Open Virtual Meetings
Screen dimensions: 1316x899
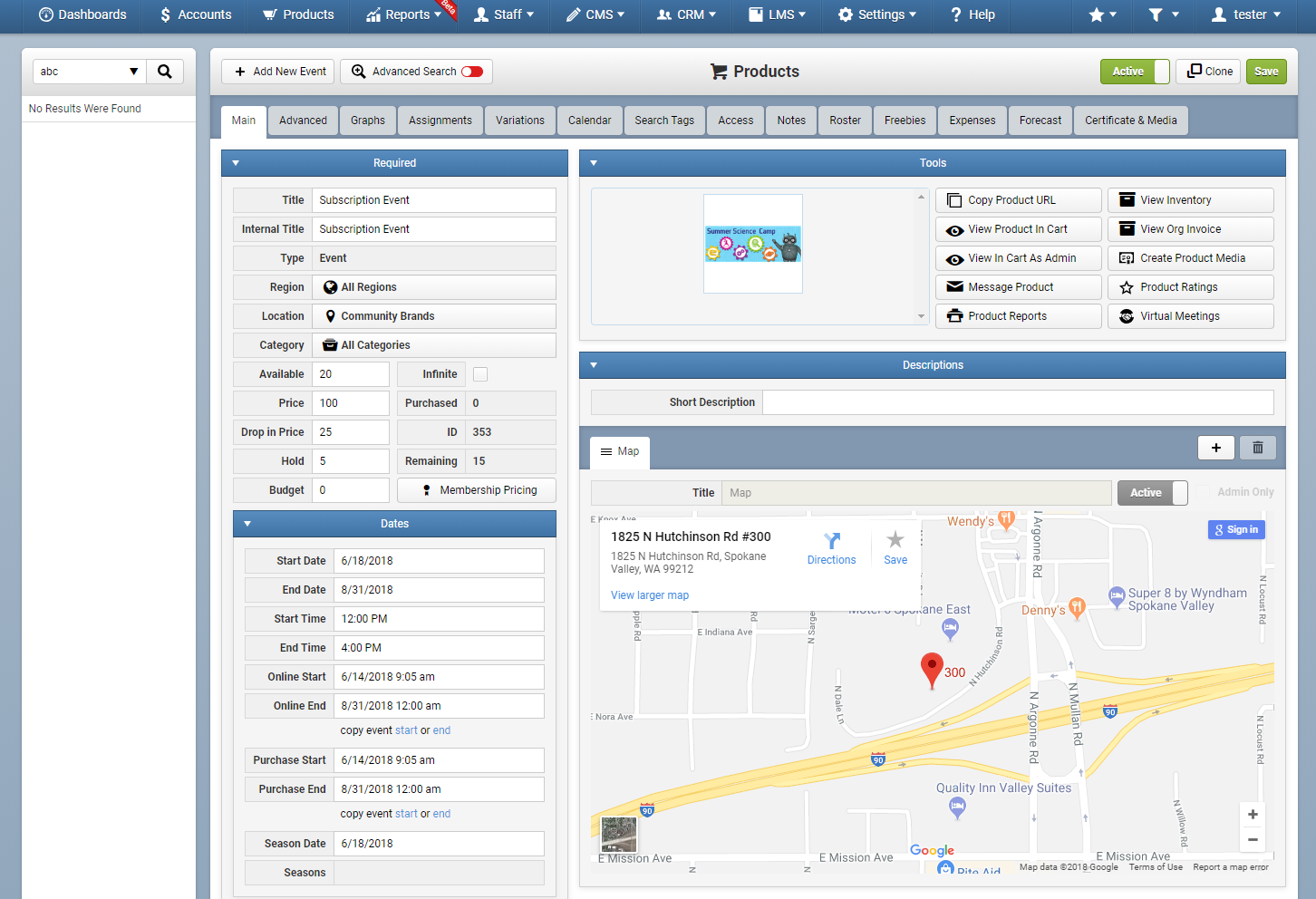1190,316
